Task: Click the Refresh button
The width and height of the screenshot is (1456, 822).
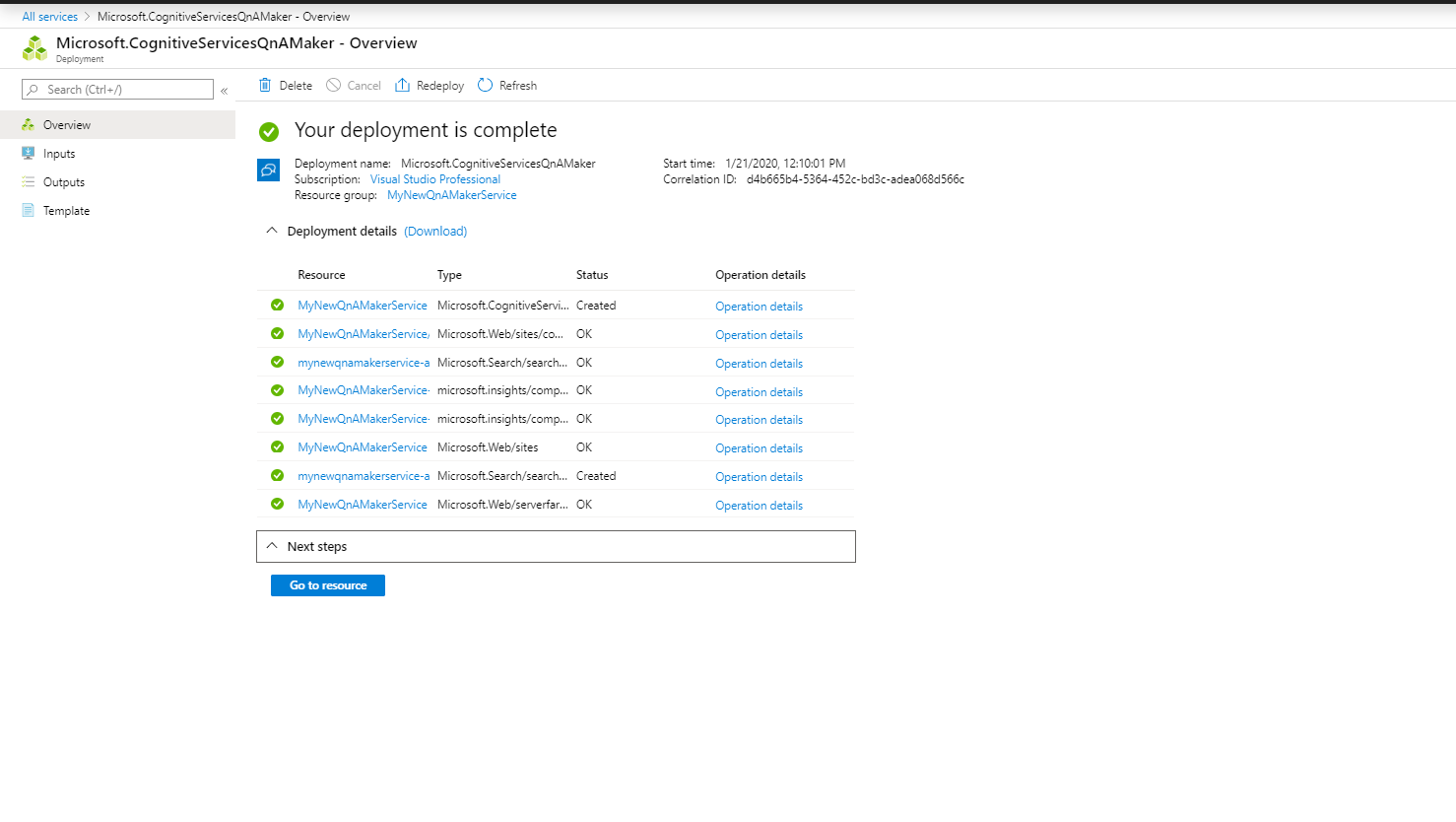Action: point(507,86)
